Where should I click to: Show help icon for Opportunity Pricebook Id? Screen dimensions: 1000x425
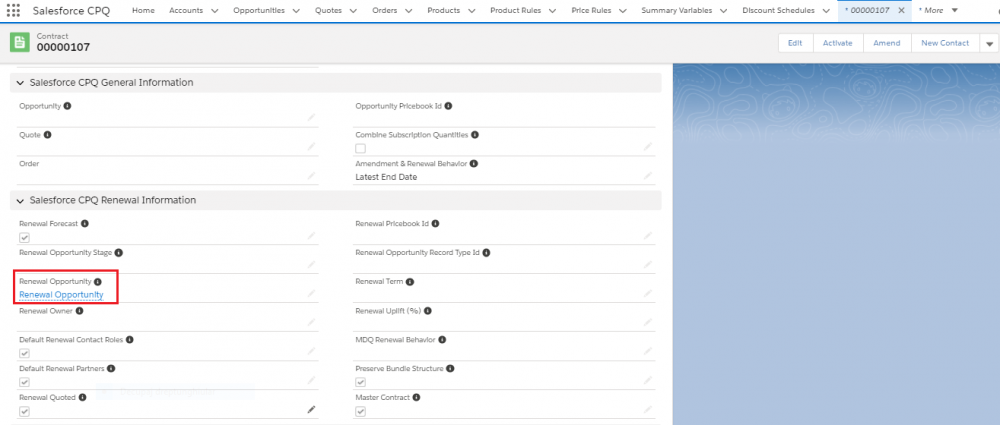[x=448, y=106]
